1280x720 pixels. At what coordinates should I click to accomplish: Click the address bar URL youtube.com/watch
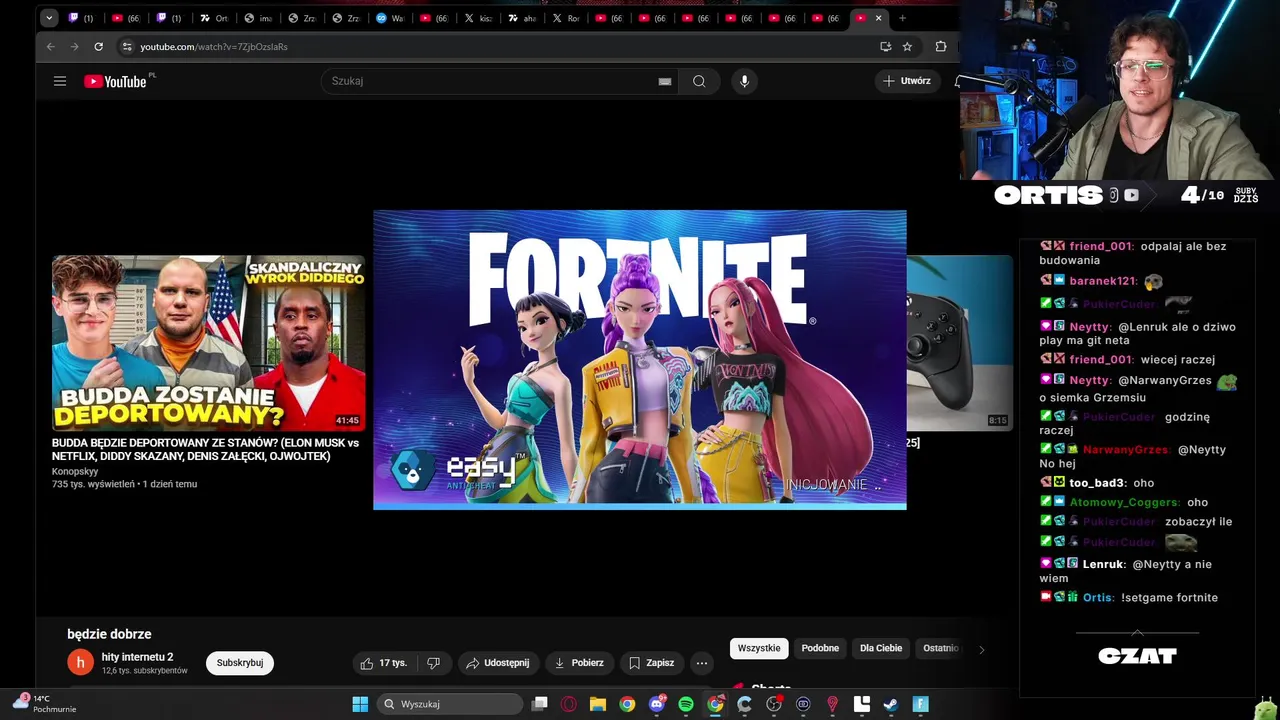click(x=214, y=47)
